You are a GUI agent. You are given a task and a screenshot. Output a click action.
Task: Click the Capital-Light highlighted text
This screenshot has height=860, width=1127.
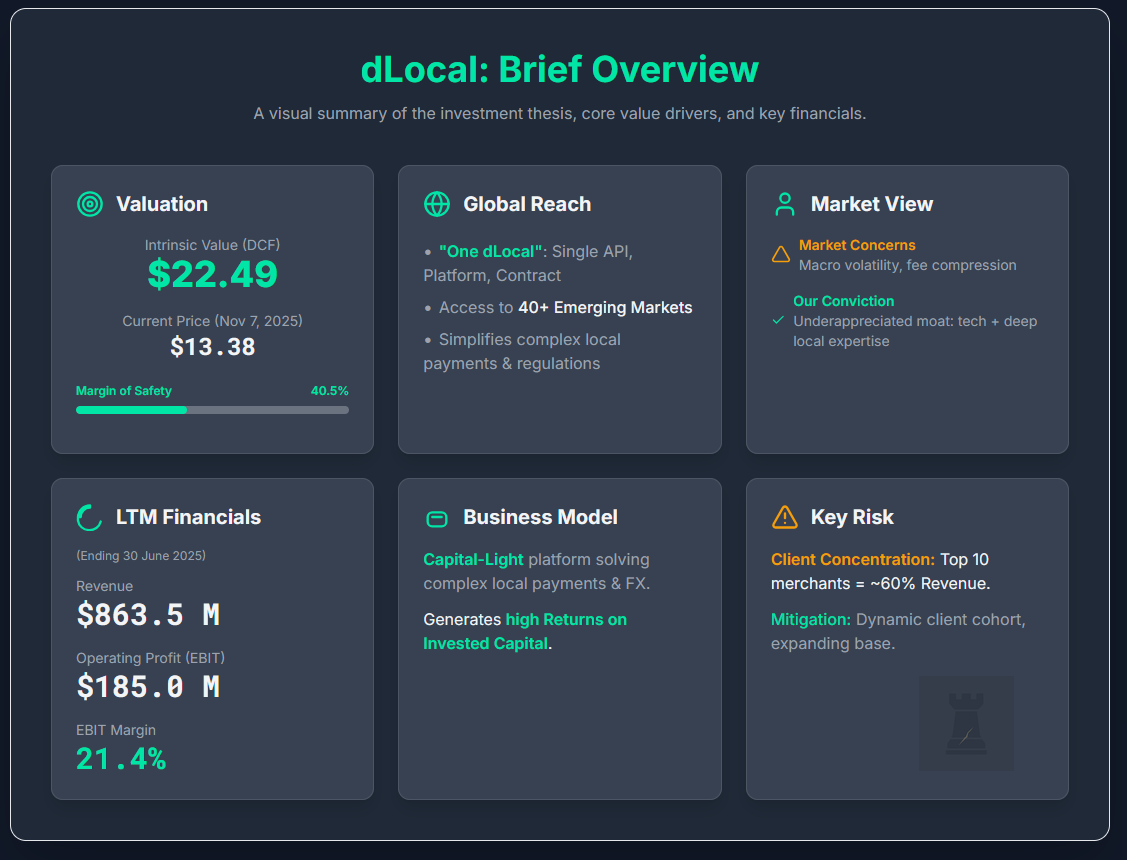click(x=473, y=560)
